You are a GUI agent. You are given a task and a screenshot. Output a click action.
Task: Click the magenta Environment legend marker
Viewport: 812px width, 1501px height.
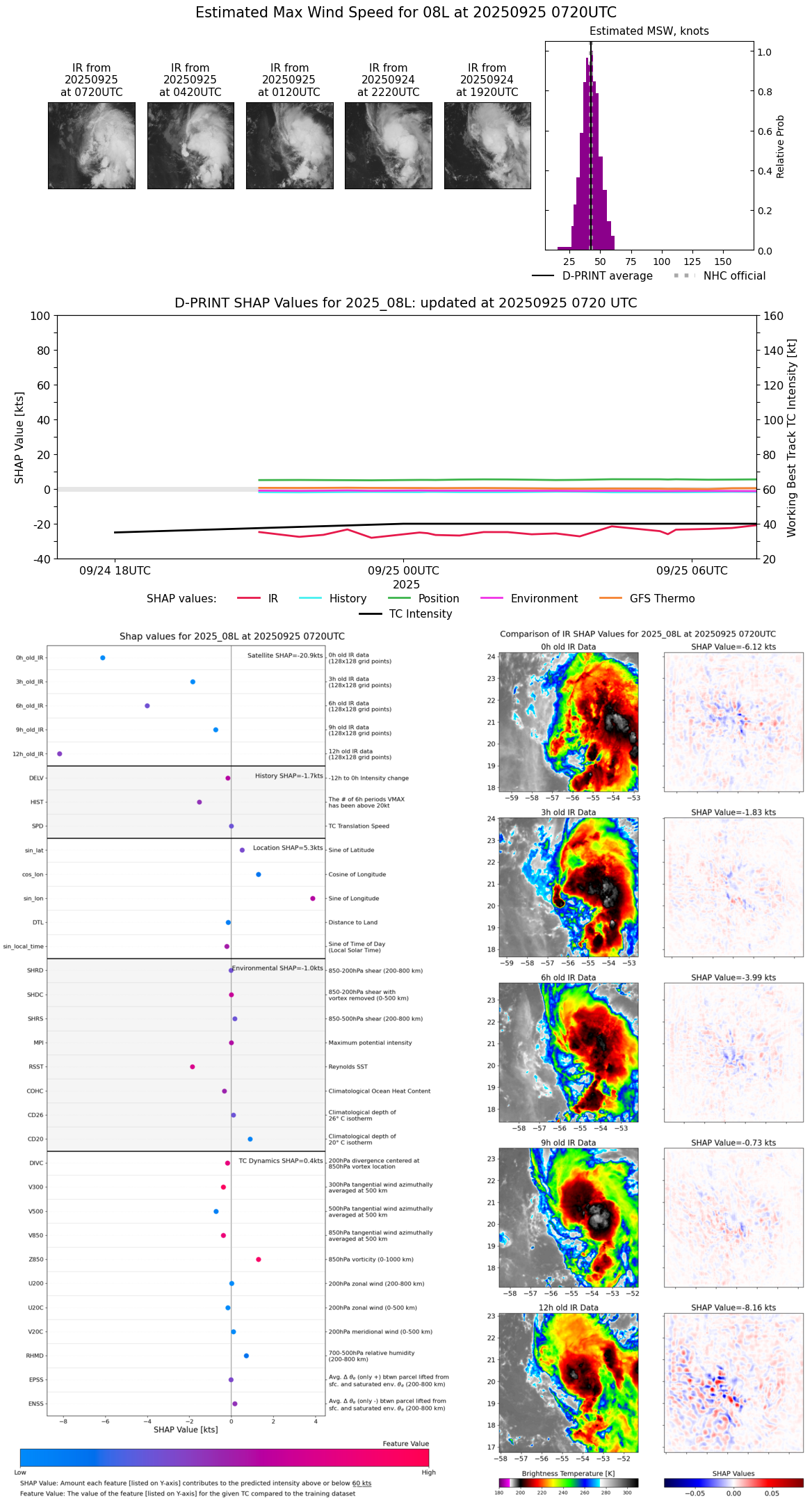coord(492,598)
